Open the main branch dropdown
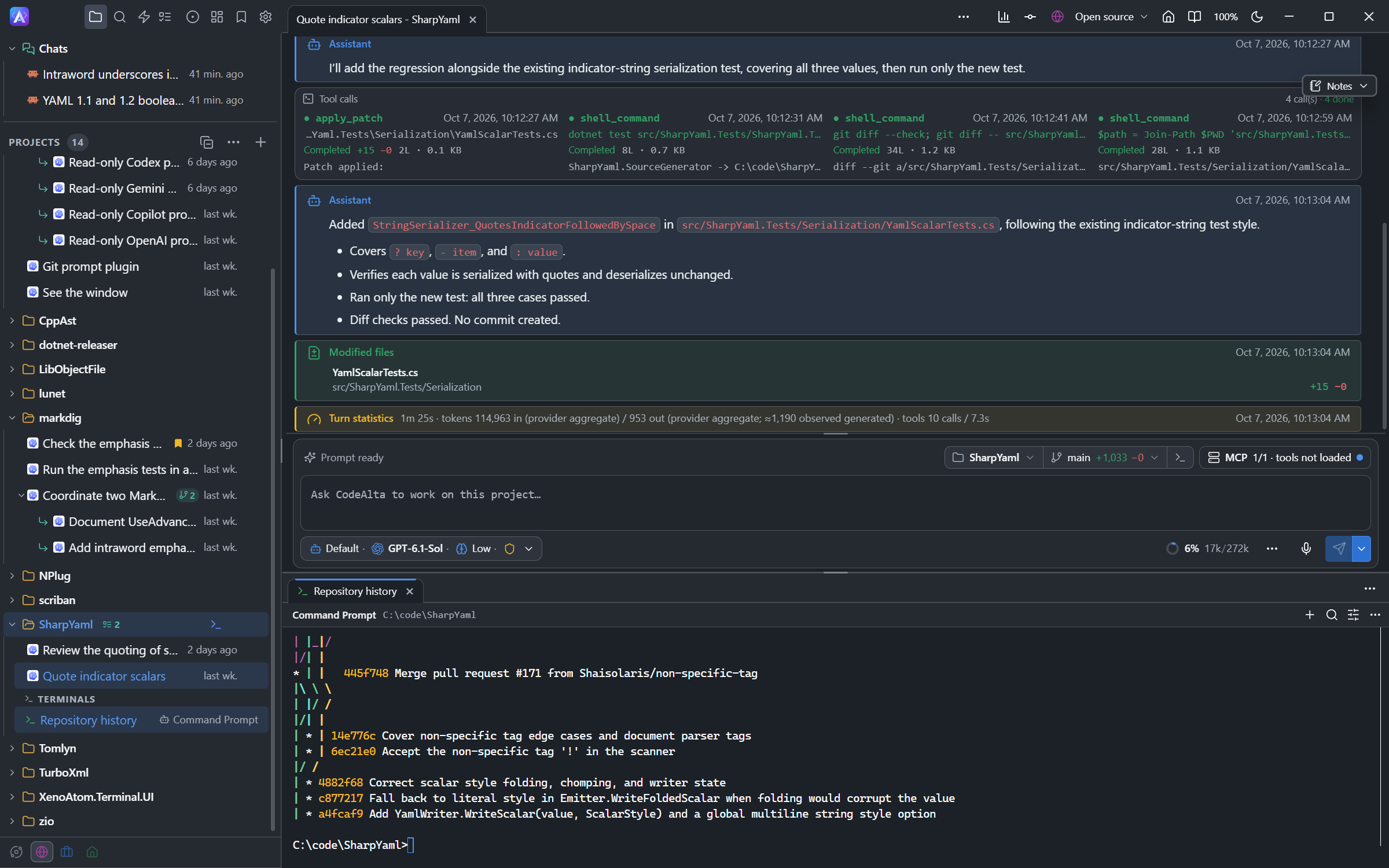Viewport: 1389px width, 868px height. point(1105,458)
